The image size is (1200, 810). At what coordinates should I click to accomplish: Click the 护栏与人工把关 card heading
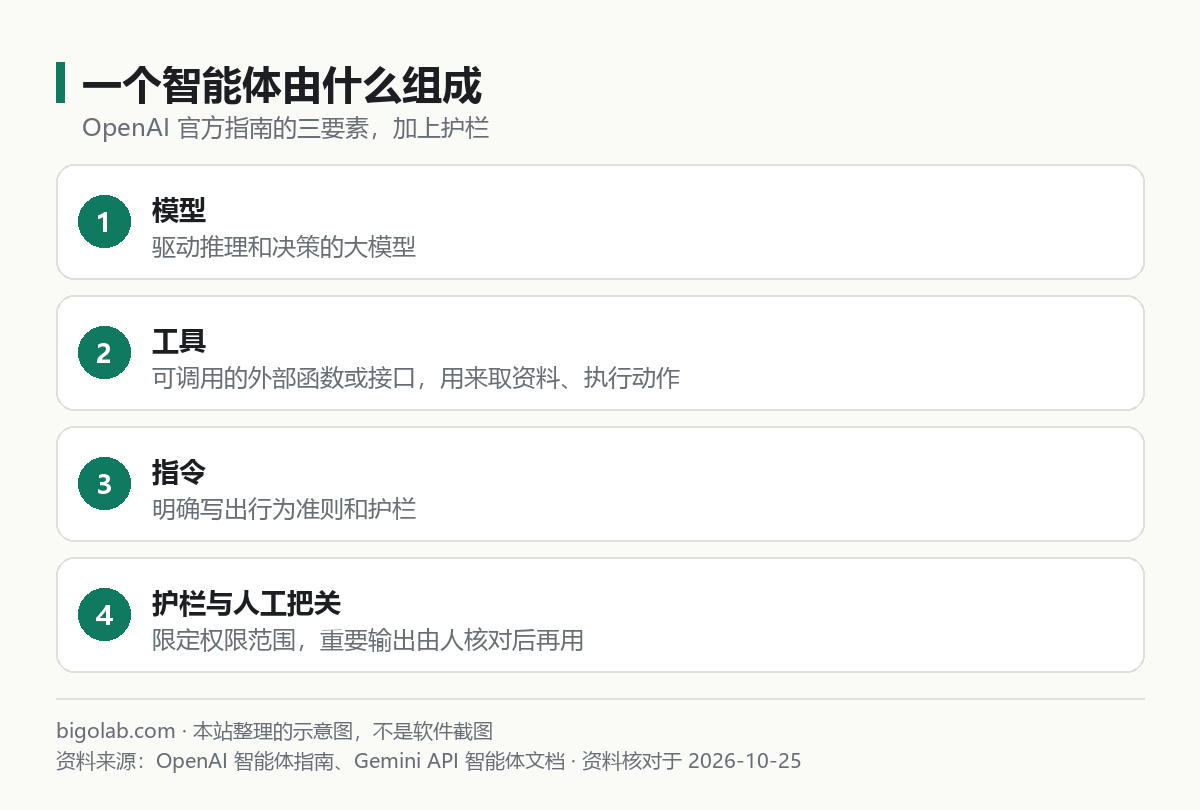247,602
